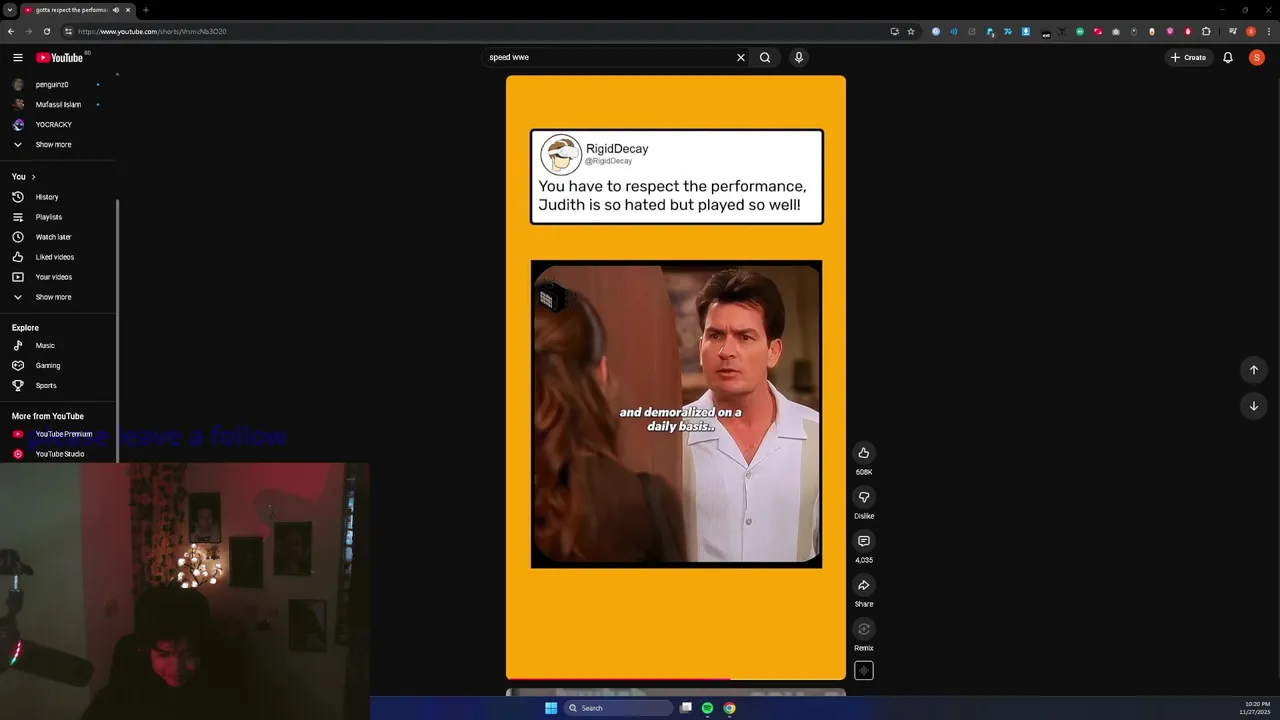Close the YouTube browser tab
Image resolution: width=1280 pixels, height=720 pixels.
click(x=128, y=10)
